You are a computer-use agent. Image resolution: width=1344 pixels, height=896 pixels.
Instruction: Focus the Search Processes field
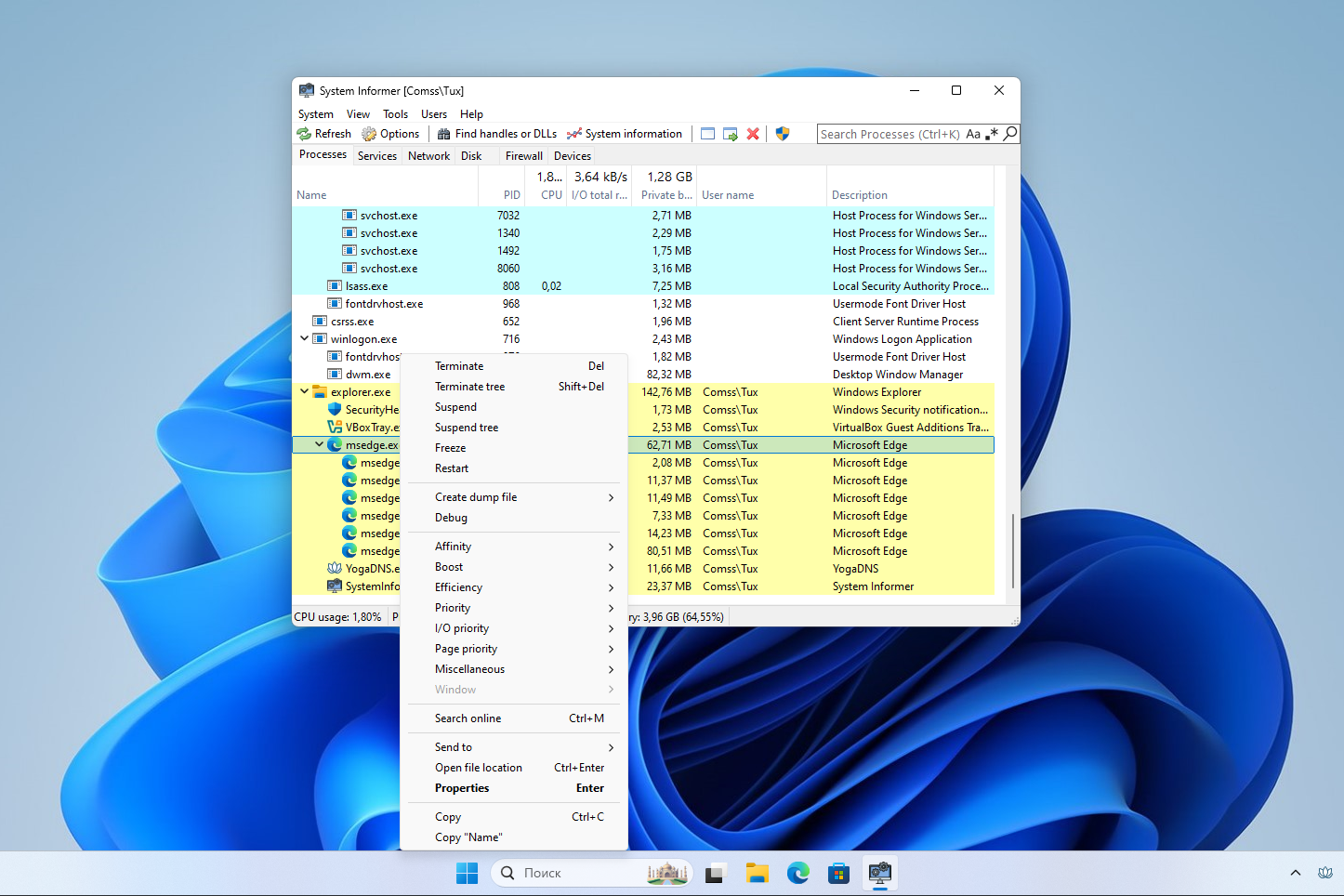[x=889, y=134]
